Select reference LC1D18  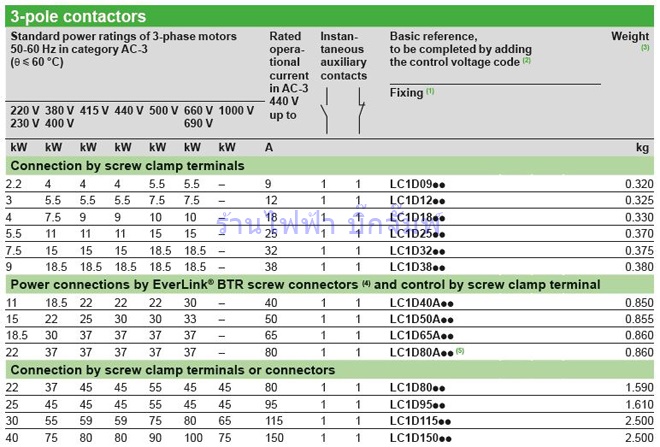(x=417, y=217)
